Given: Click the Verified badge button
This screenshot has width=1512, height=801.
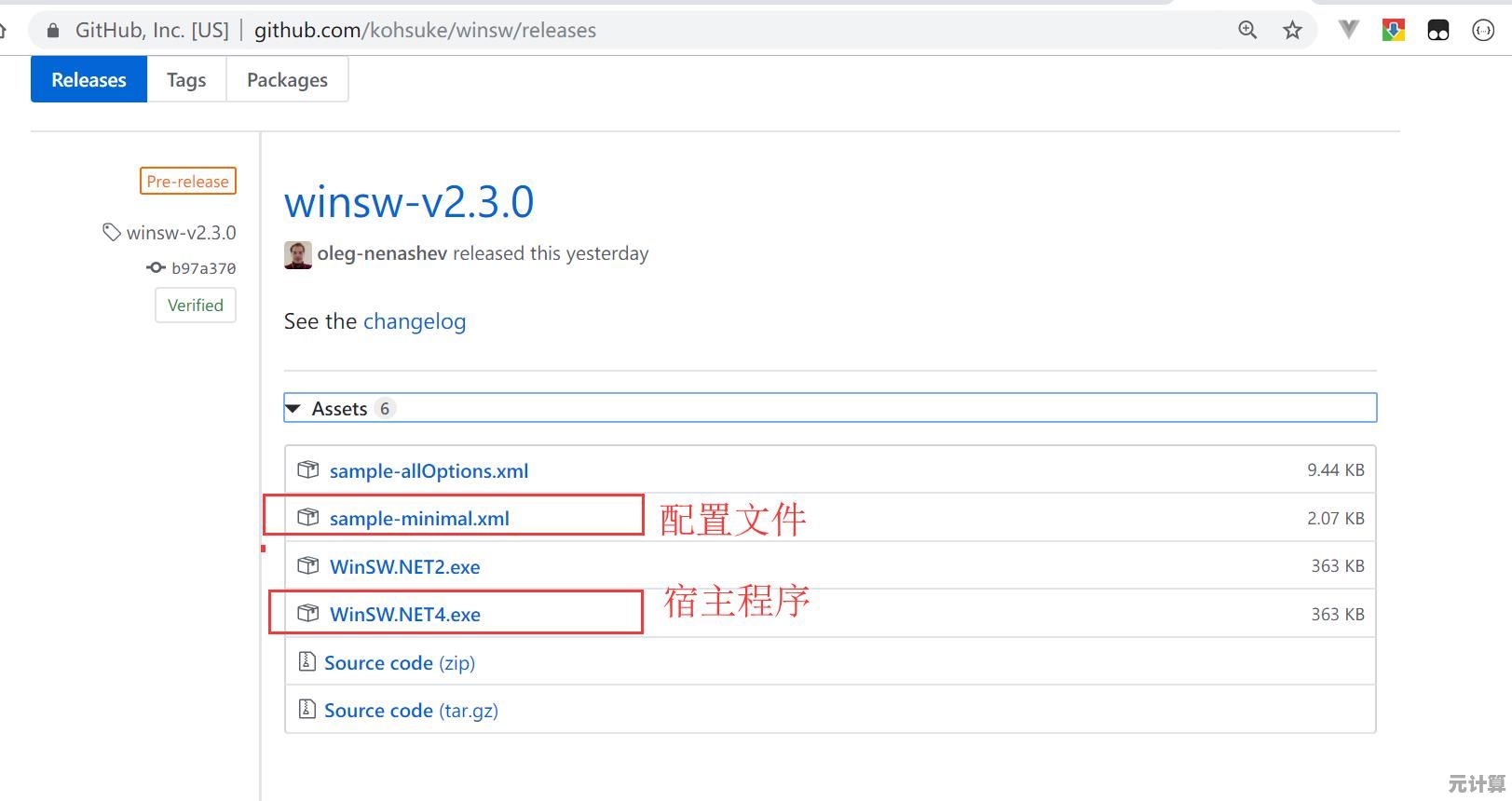Looking at the screenshot, I should pyautogui.click(x=196, y=305).
